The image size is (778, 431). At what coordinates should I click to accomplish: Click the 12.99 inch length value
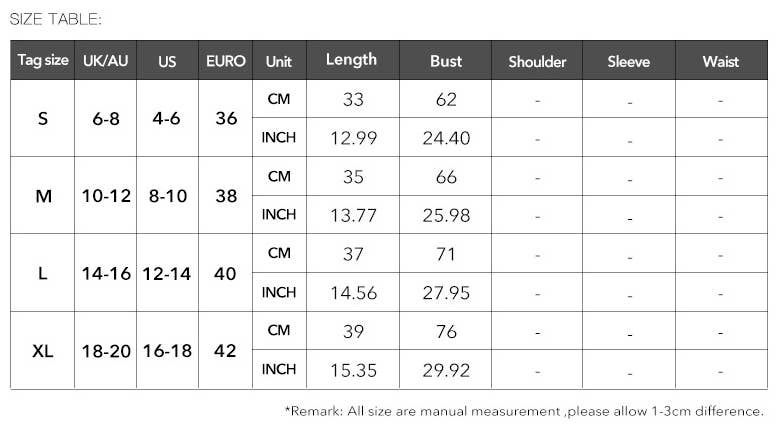pyautogui.click(x=353, y=138)
